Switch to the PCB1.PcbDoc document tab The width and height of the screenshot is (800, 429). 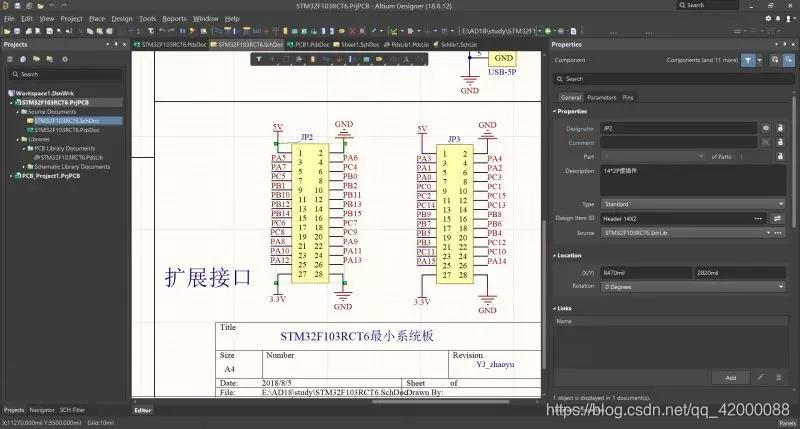[309, 44]
